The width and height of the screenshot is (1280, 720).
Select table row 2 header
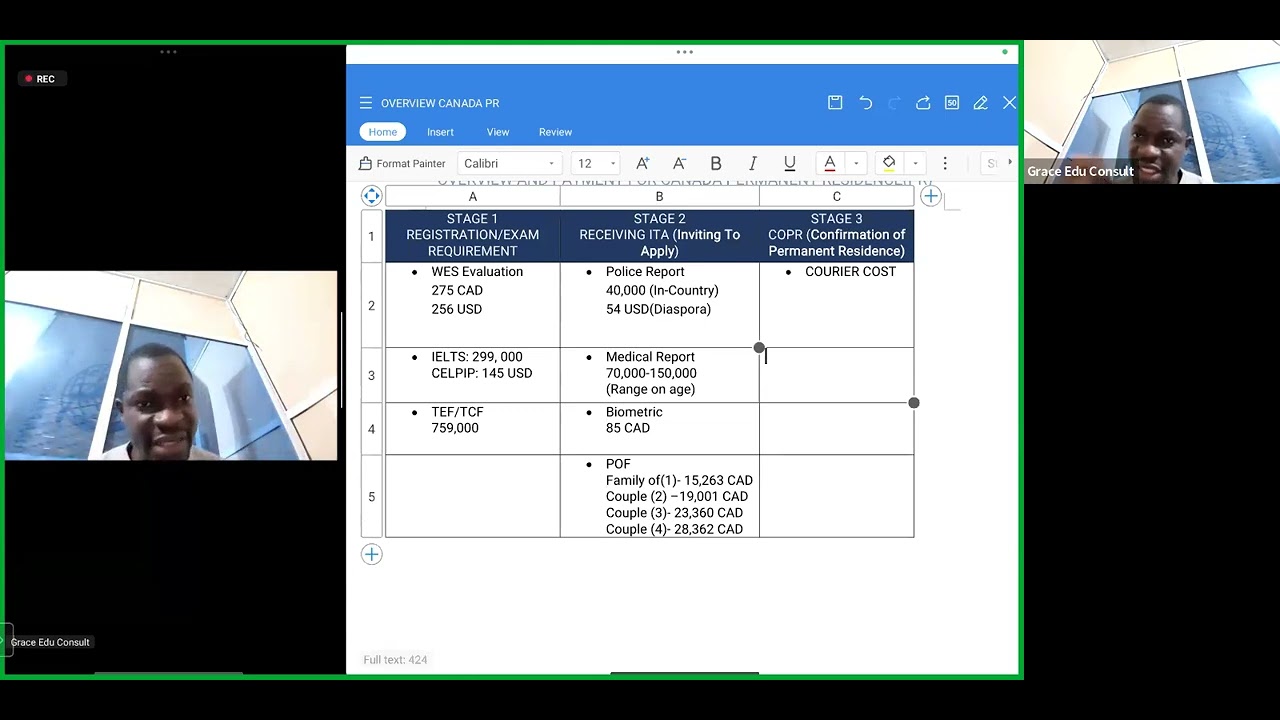(372, 305)
